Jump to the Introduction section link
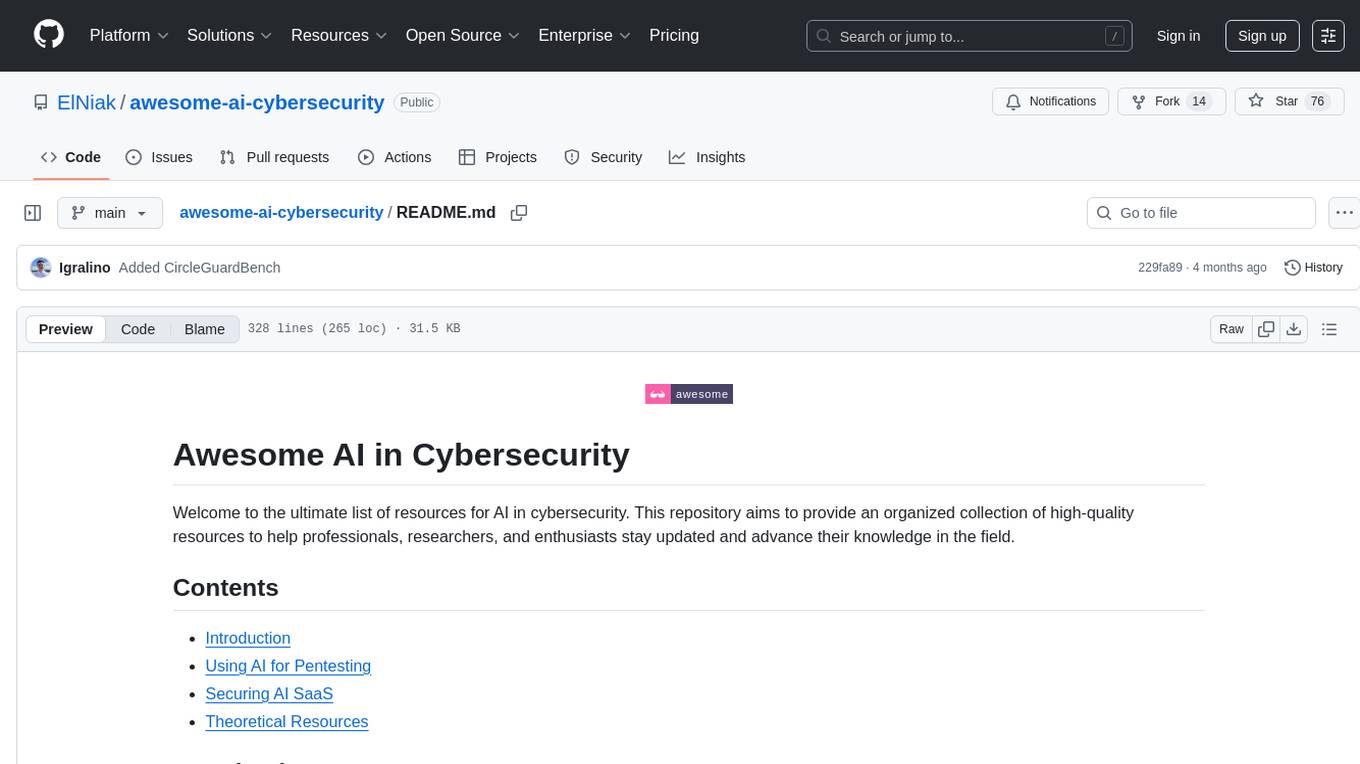Screen dimensions: 1360x764 247,638
